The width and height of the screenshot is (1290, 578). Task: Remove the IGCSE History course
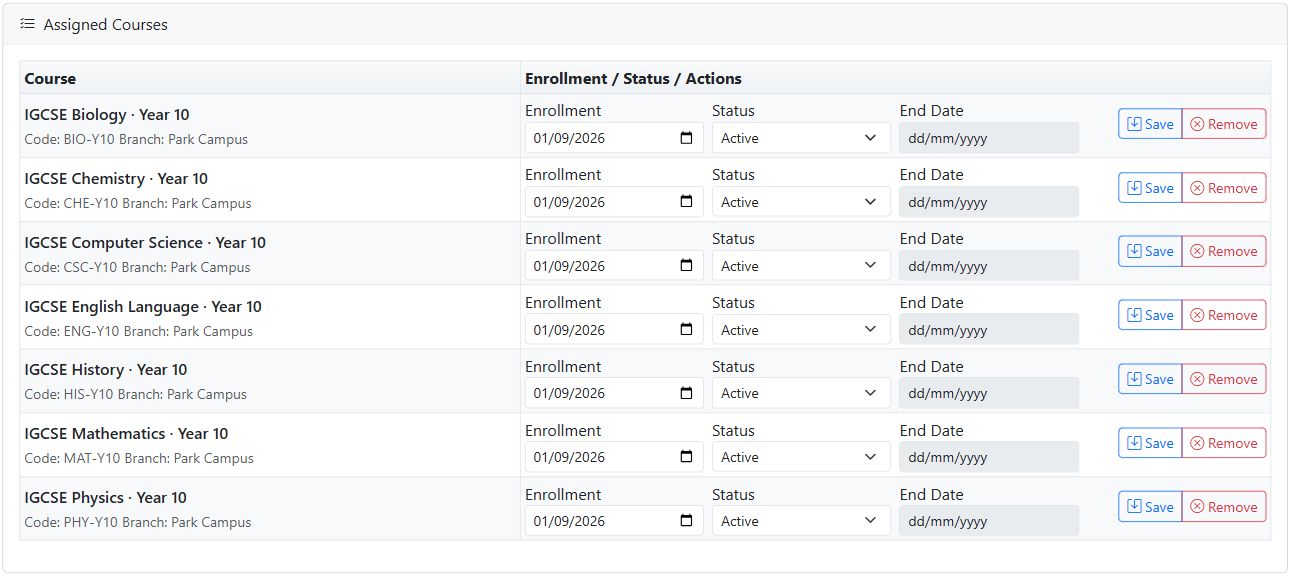tap(1224, 379)
